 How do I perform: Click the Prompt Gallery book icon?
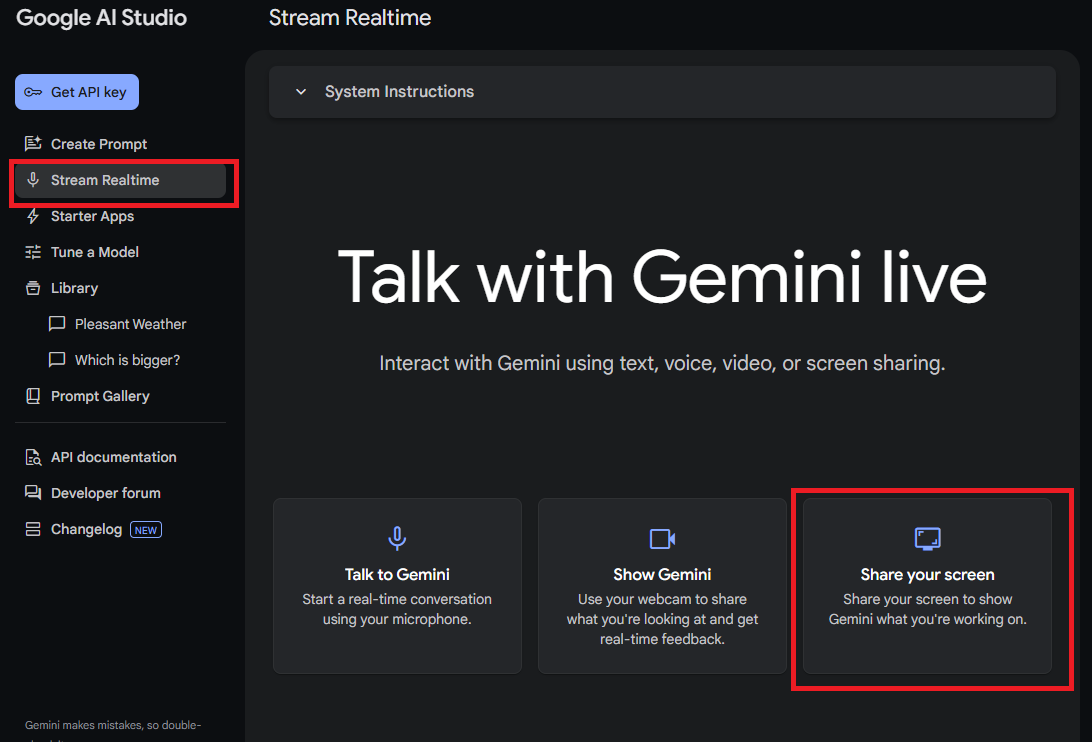33,396
